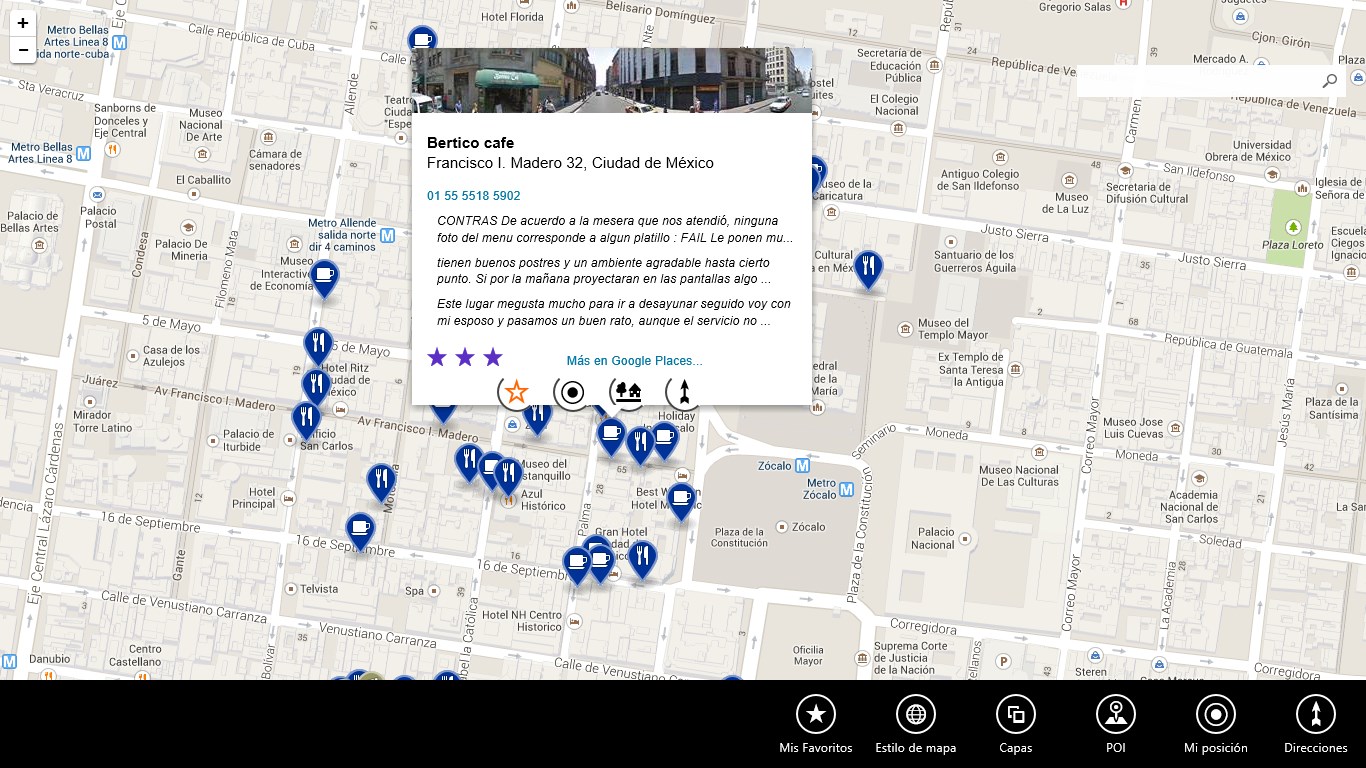
Task: Click the Metro Allende station icon
Action: pos(386,235)
